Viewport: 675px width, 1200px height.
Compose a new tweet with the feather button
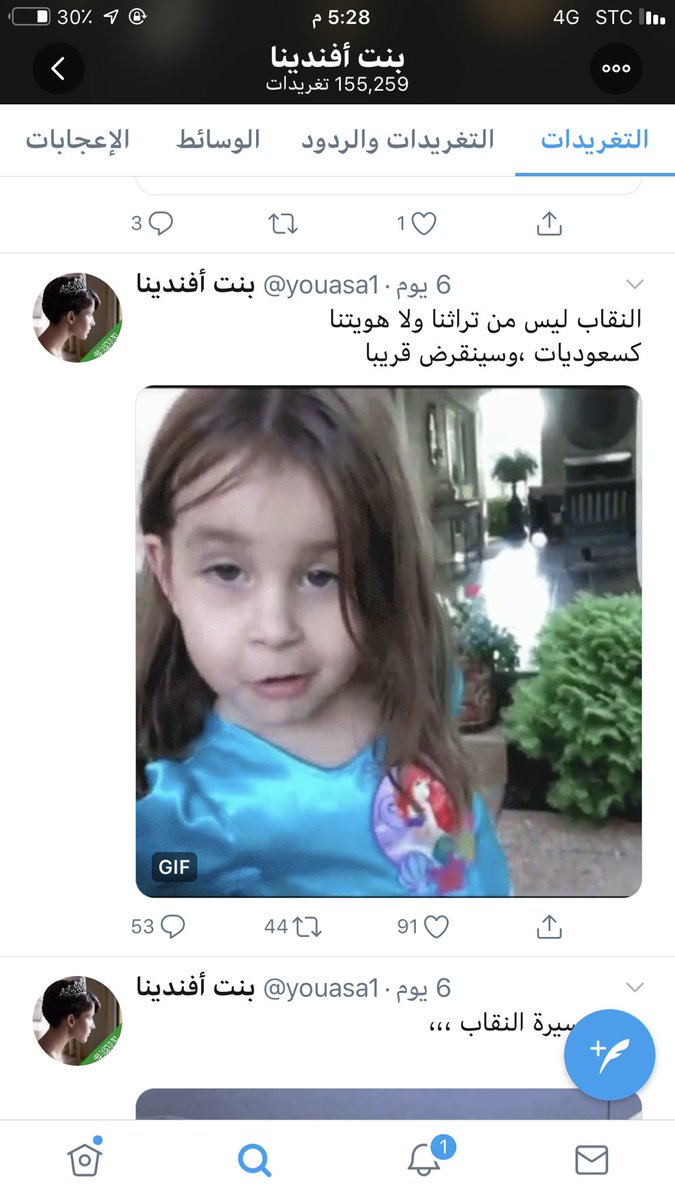(x=609, y=1053)
